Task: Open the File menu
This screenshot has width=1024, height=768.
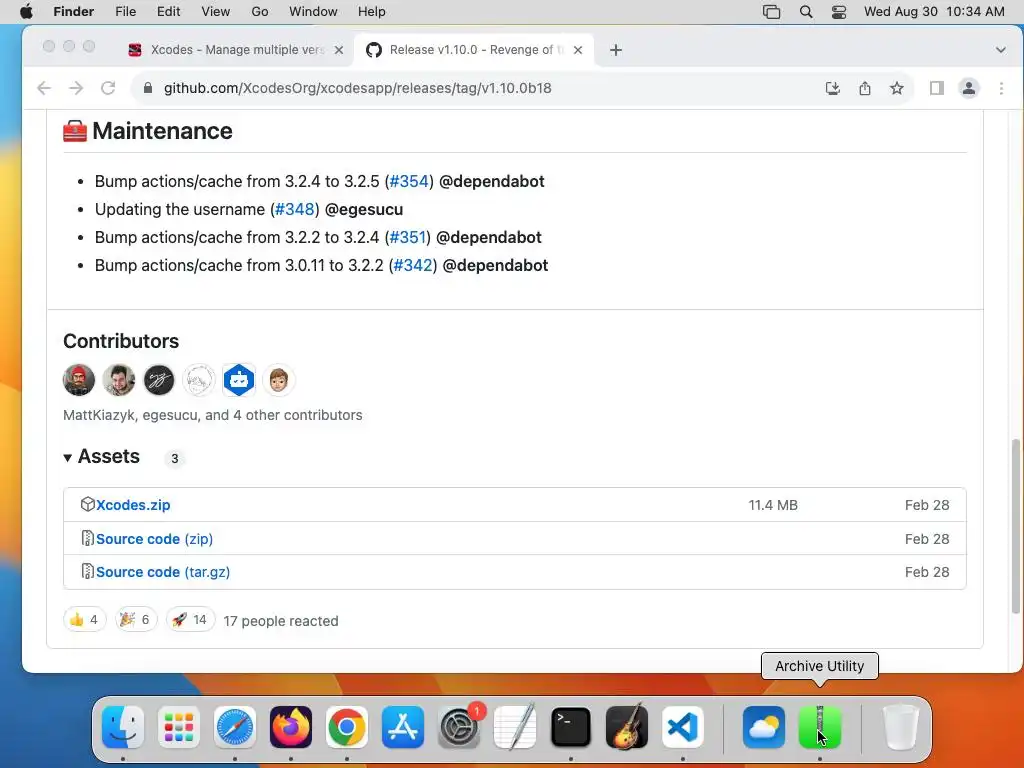Action: [125, 12]
